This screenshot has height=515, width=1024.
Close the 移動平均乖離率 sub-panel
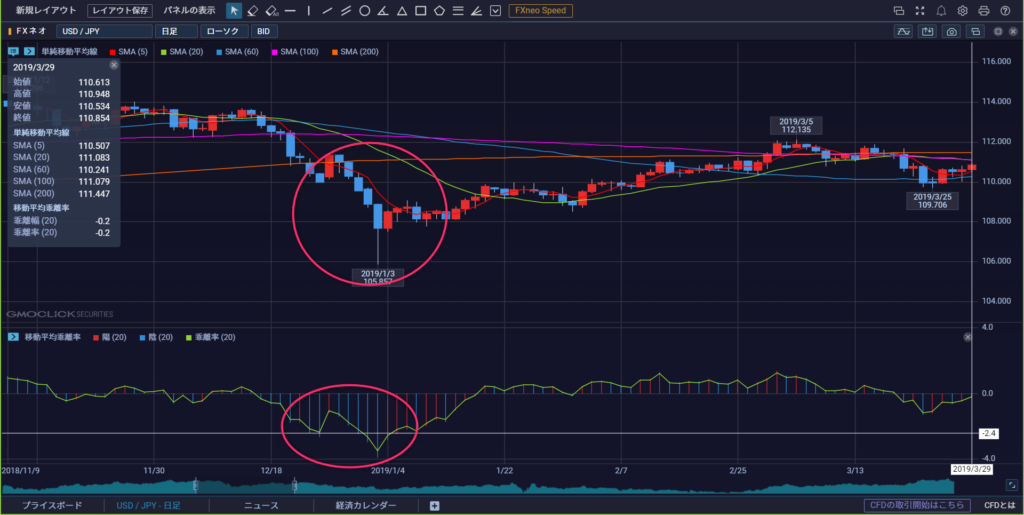click(968, 337)
